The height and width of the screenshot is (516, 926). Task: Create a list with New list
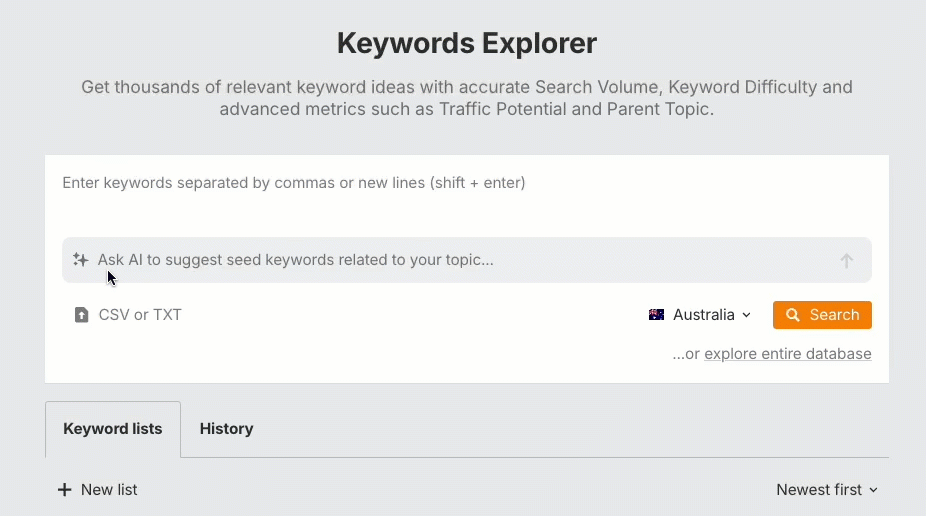point(109,490)
